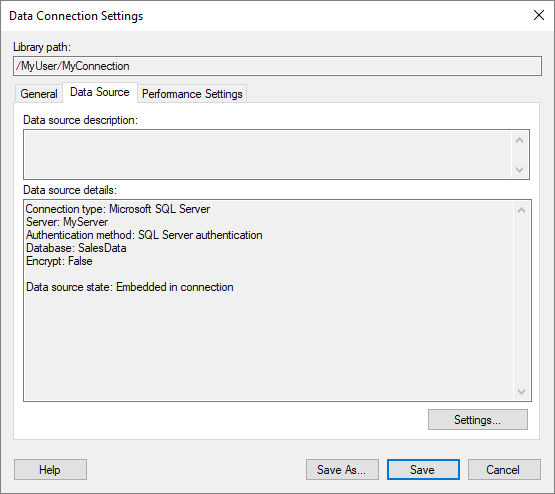Click the Save button

click(x=423, y=470)
